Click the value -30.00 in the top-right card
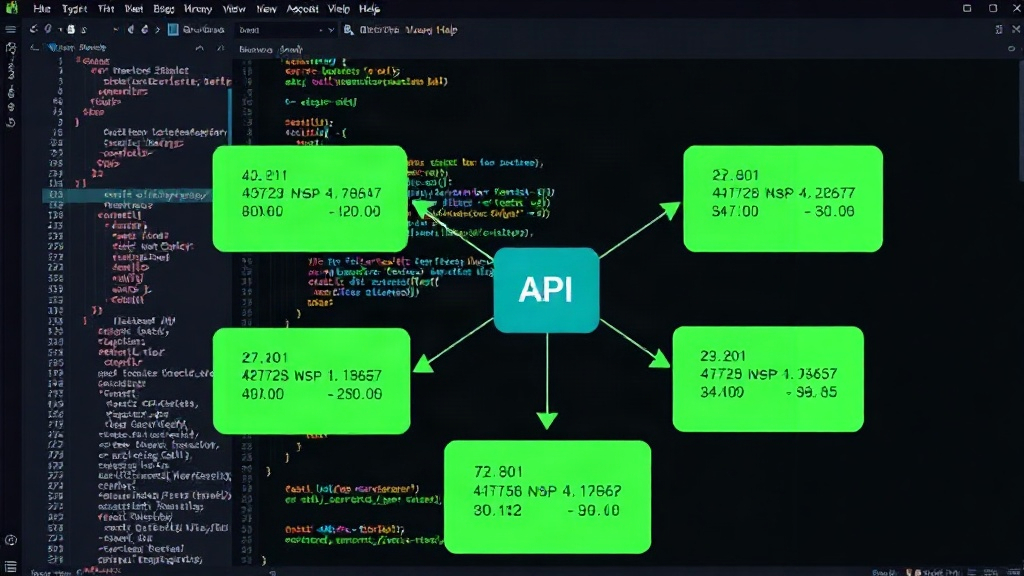The width and height of the screenshot is (1024, 576). (x=829, y=212)
